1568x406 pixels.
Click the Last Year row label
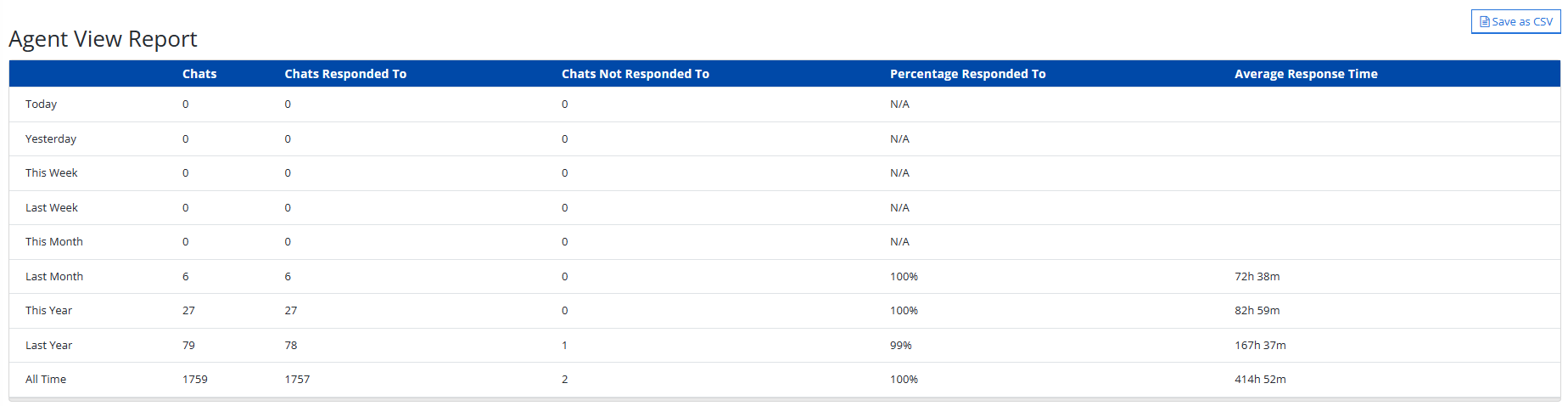[x=48, y=346]
